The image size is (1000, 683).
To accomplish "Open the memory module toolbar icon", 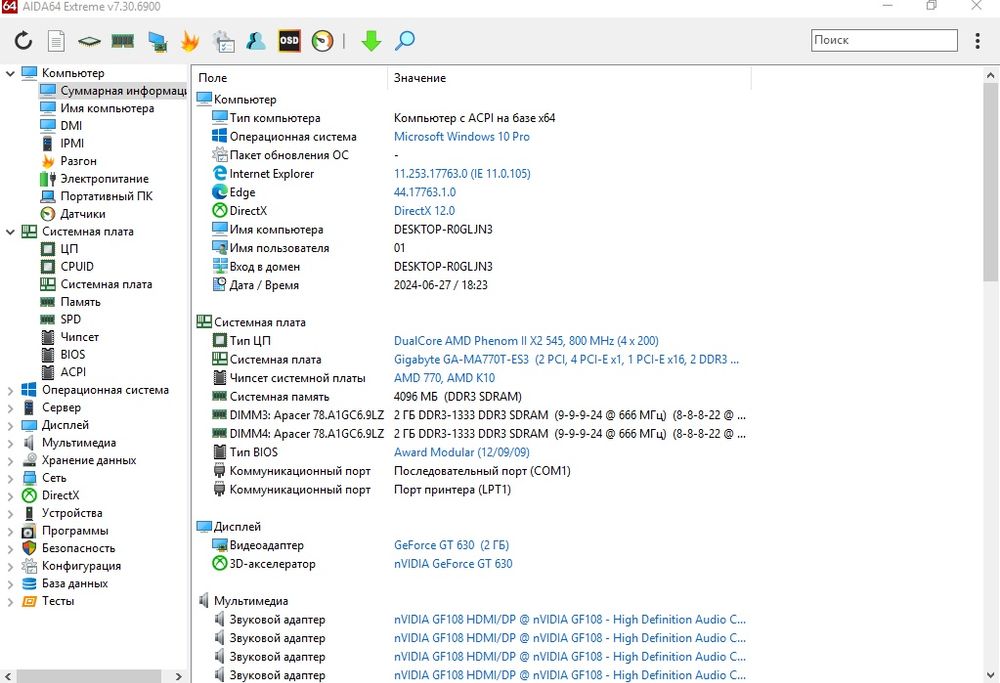I will [x=122, y=41].
